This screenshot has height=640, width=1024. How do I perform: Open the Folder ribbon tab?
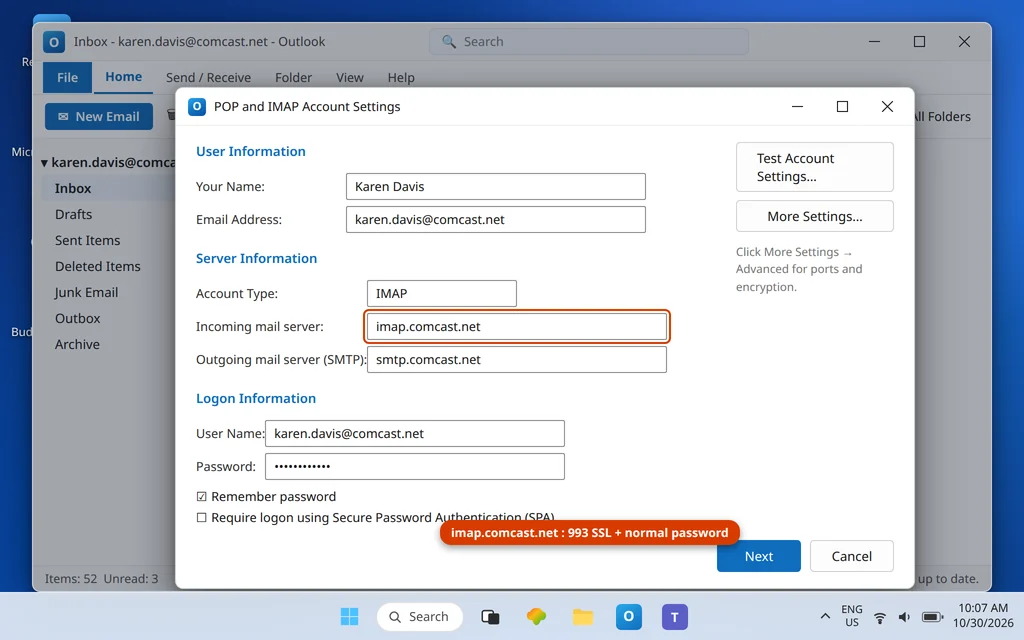click(293, 77)
